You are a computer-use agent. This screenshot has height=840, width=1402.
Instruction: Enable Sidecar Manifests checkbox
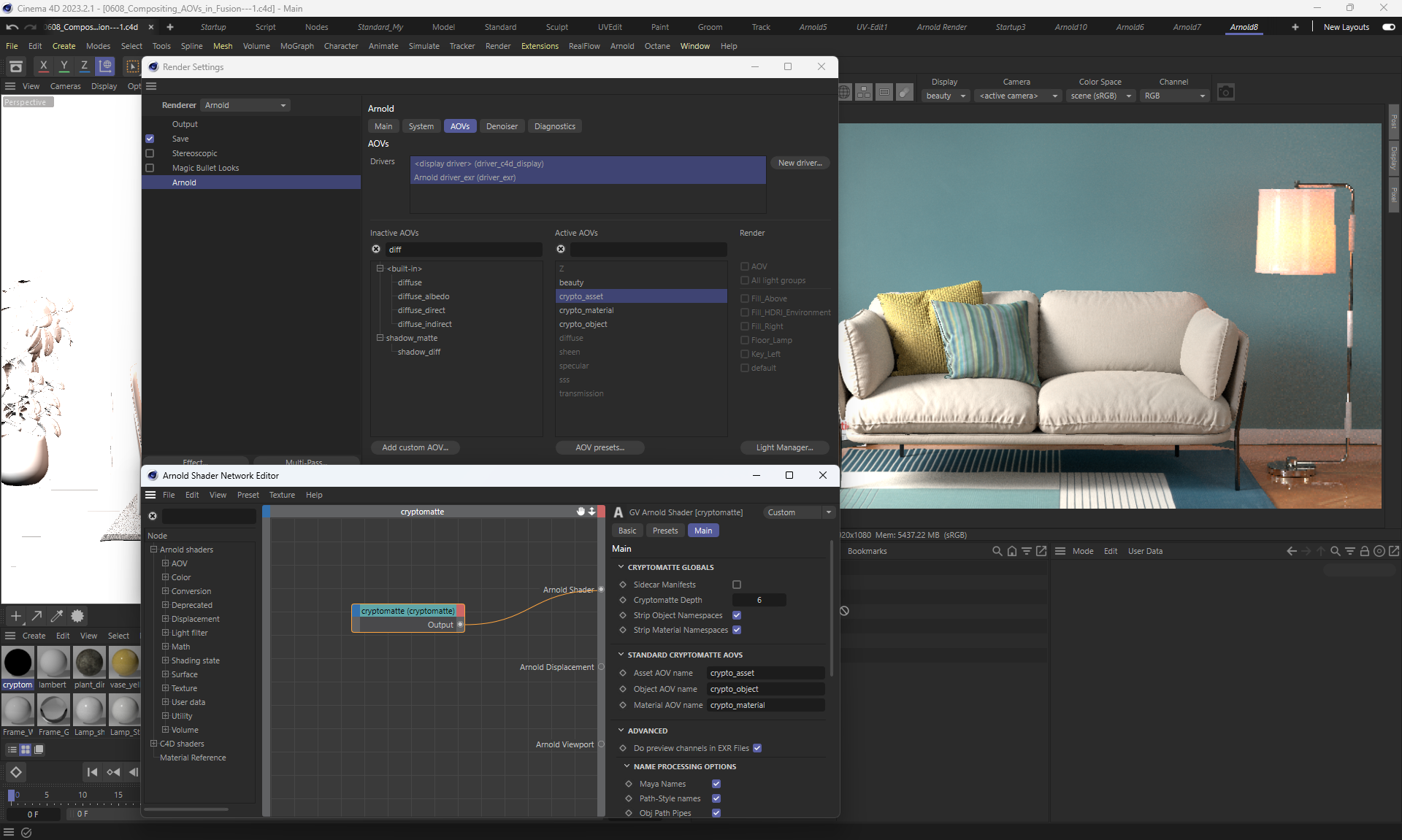point(737,585)
